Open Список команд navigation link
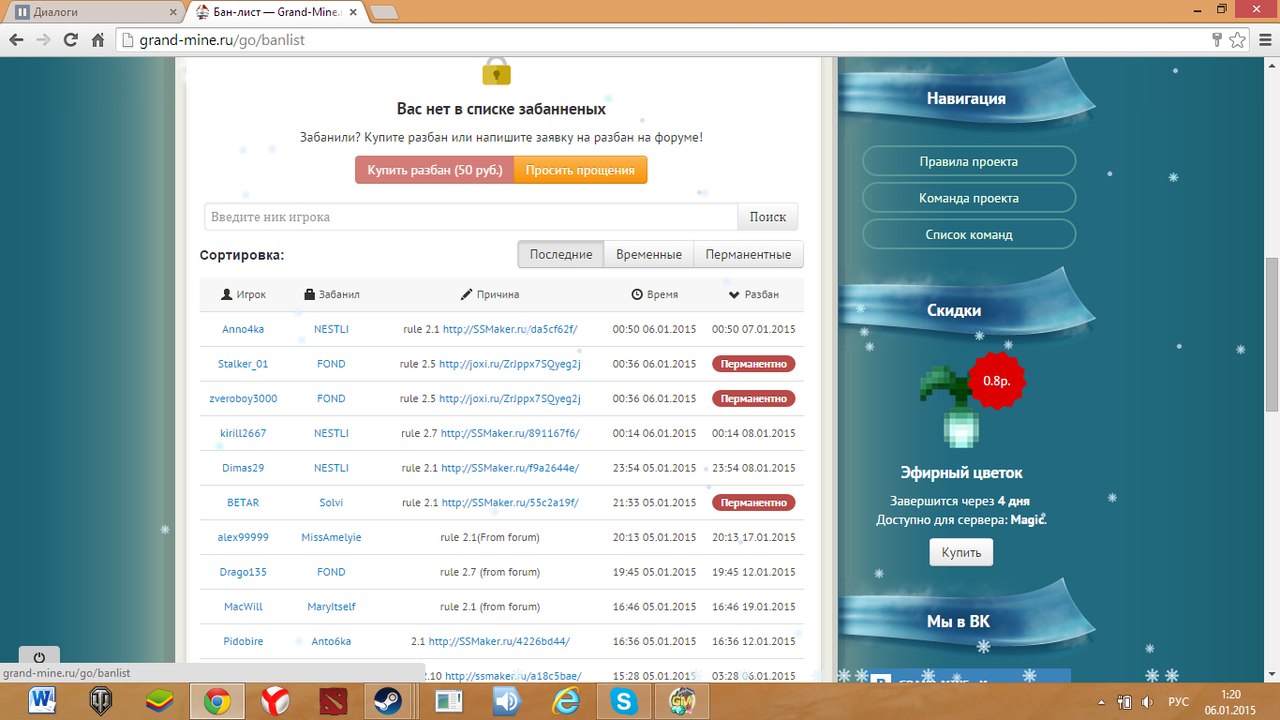 pos(969,234)
